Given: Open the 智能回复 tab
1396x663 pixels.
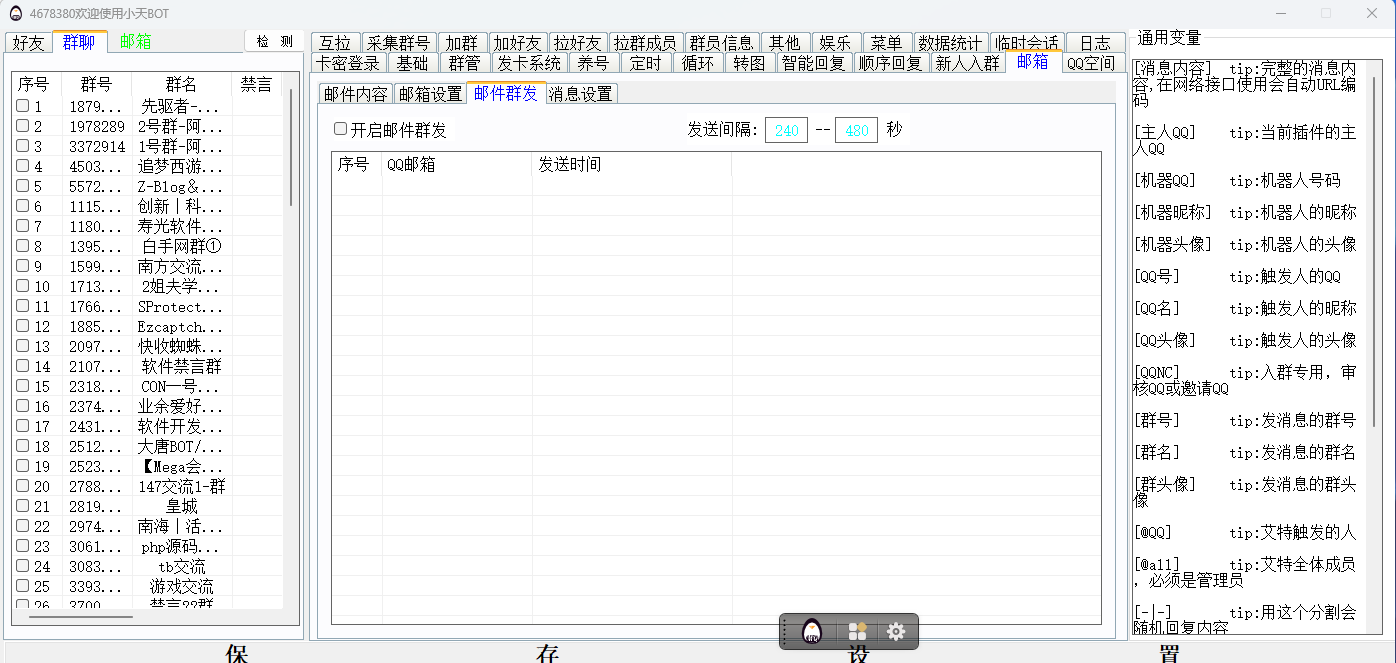Looking at the screenshot, I should (x=813, y=63).
